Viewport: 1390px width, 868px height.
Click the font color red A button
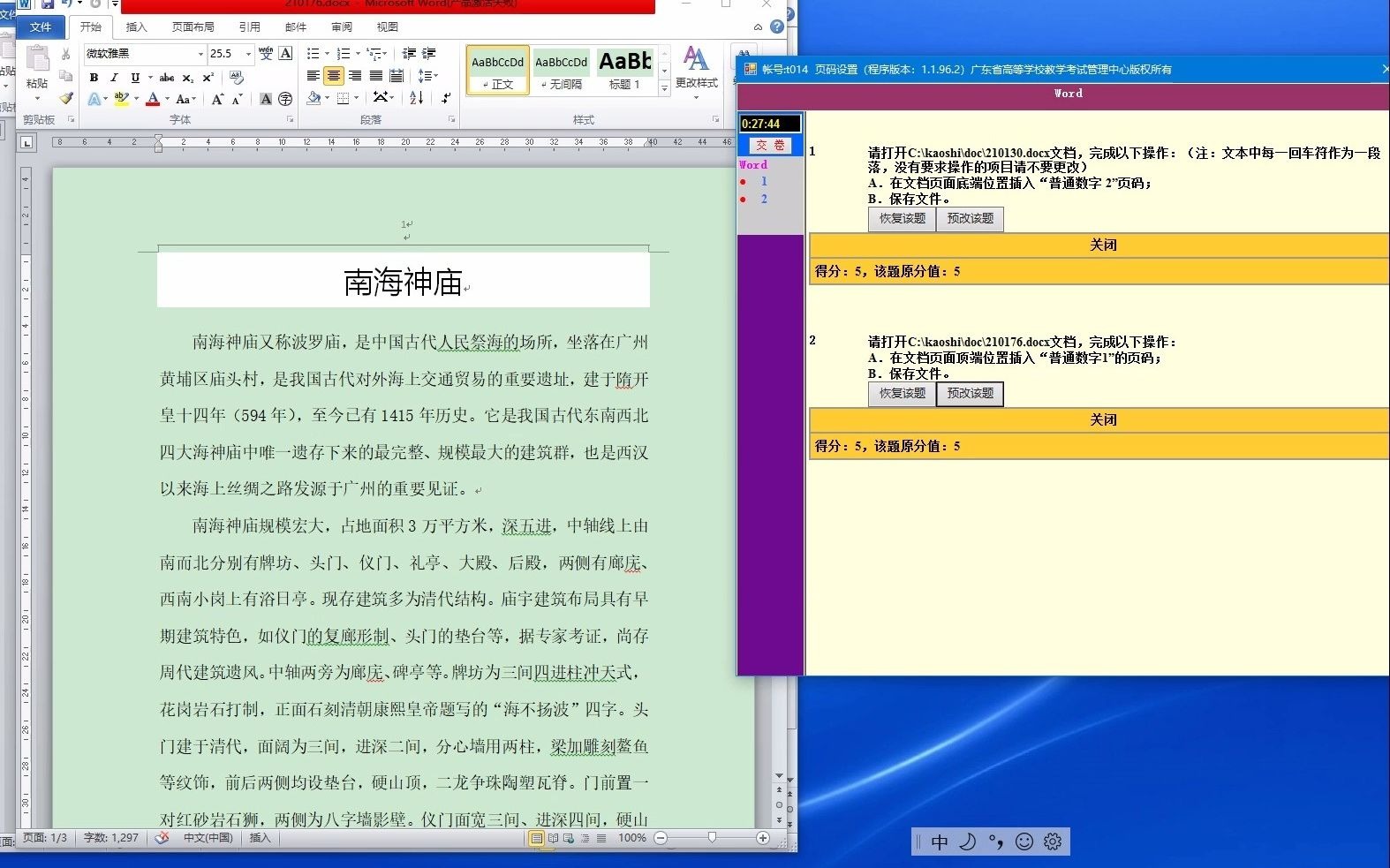(x=154, y=99)
